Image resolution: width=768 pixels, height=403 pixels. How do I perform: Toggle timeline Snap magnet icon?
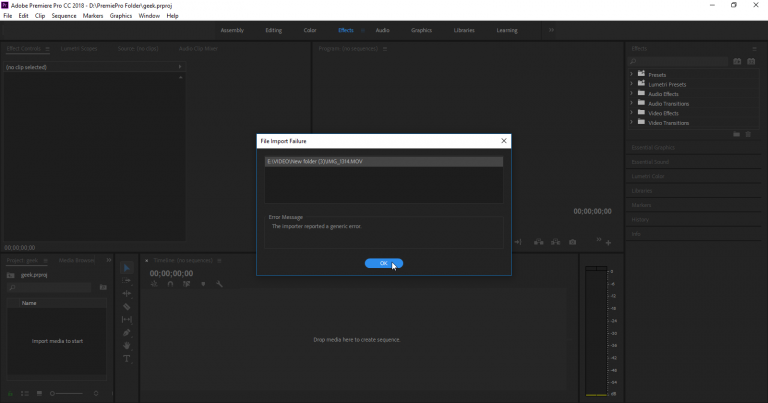tap(170, 284)
